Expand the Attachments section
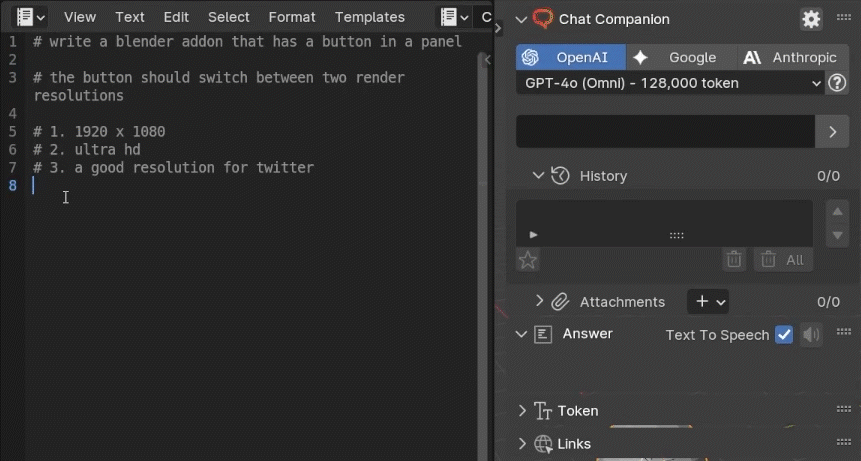Image resolution: width=861 pixels, height=461 pixels. click(540, 301)
